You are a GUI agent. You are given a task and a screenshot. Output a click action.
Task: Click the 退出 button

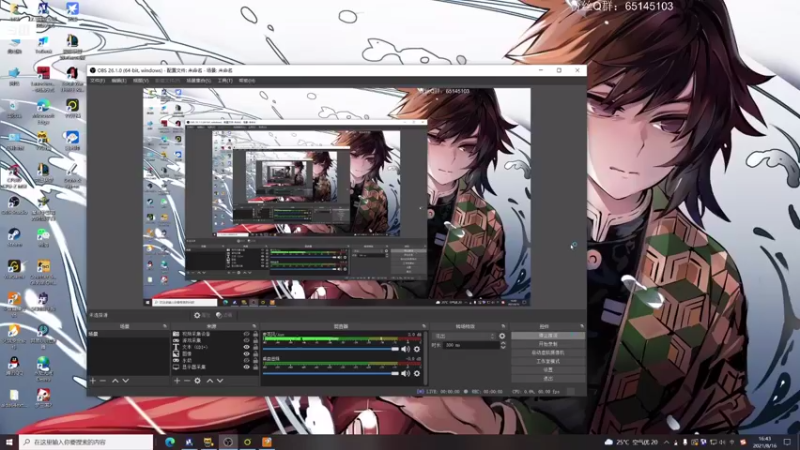[x=548, y=379]
